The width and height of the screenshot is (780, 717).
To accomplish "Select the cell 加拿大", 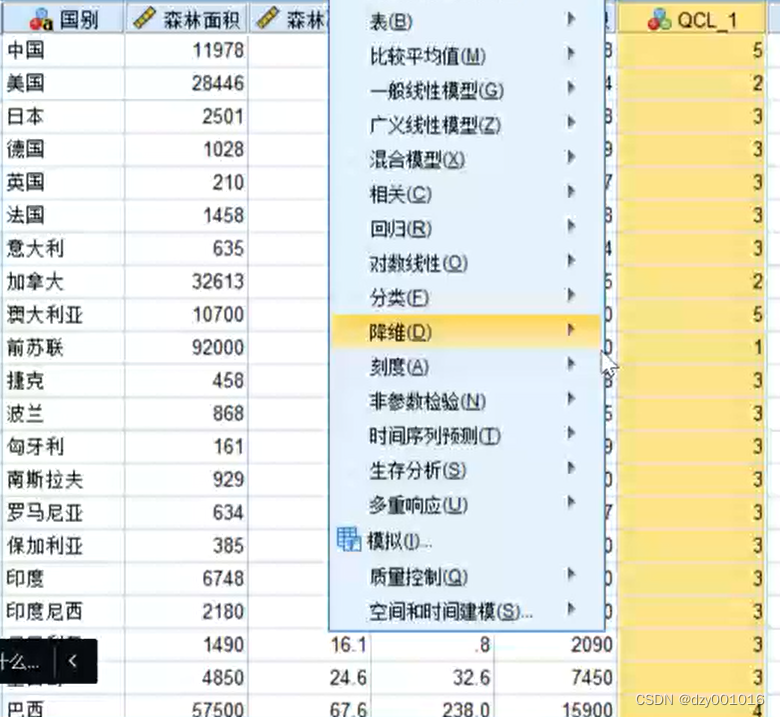I will [x=63, y=282].
